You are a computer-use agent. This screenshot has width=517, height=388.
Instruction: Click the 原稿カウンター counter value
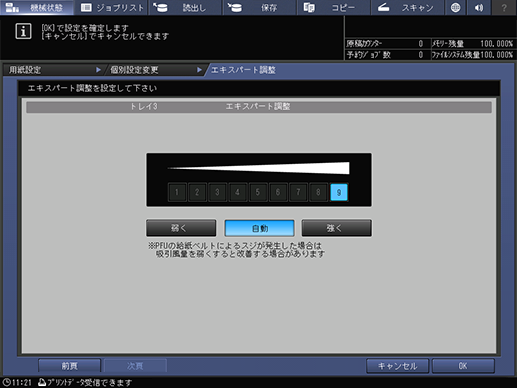(421, 44)
